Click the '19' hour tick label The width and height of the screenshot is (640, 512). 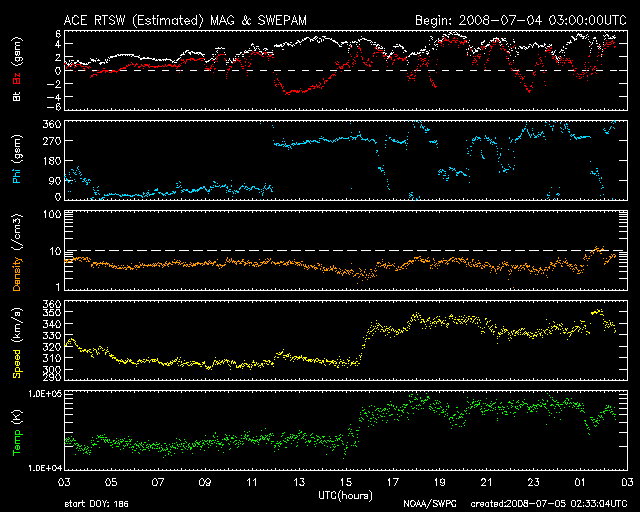coord(440,483)
